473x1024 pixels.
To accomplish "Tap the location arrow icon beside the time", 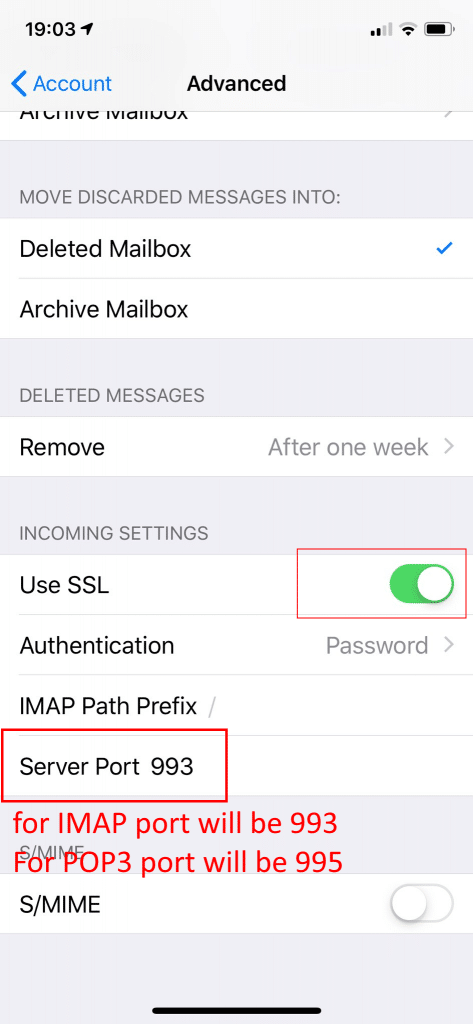I will (x=87, y=29).
